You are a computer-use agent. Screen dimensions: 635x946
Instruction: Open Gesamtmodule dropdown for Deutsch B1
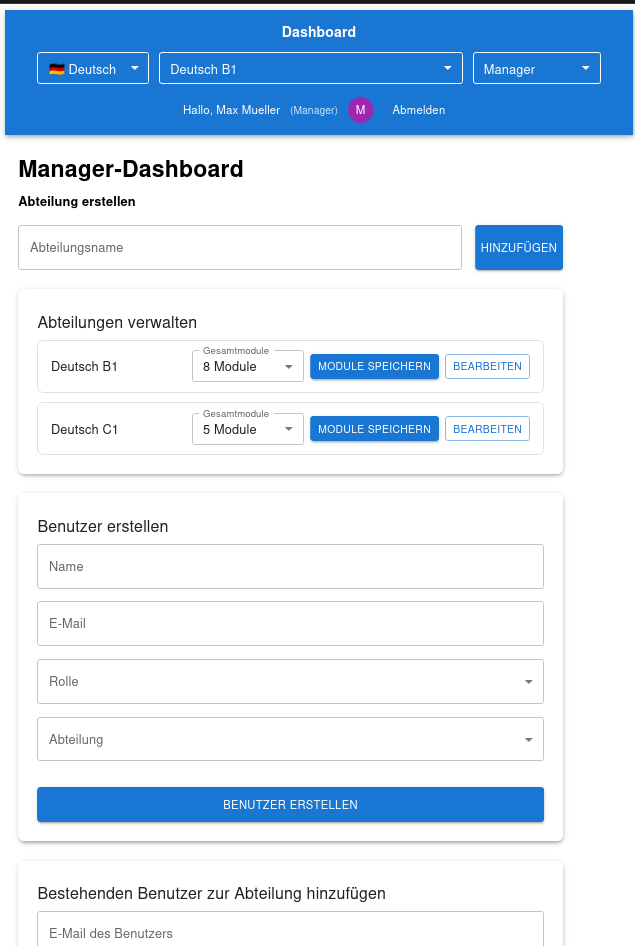click(247, 367)
